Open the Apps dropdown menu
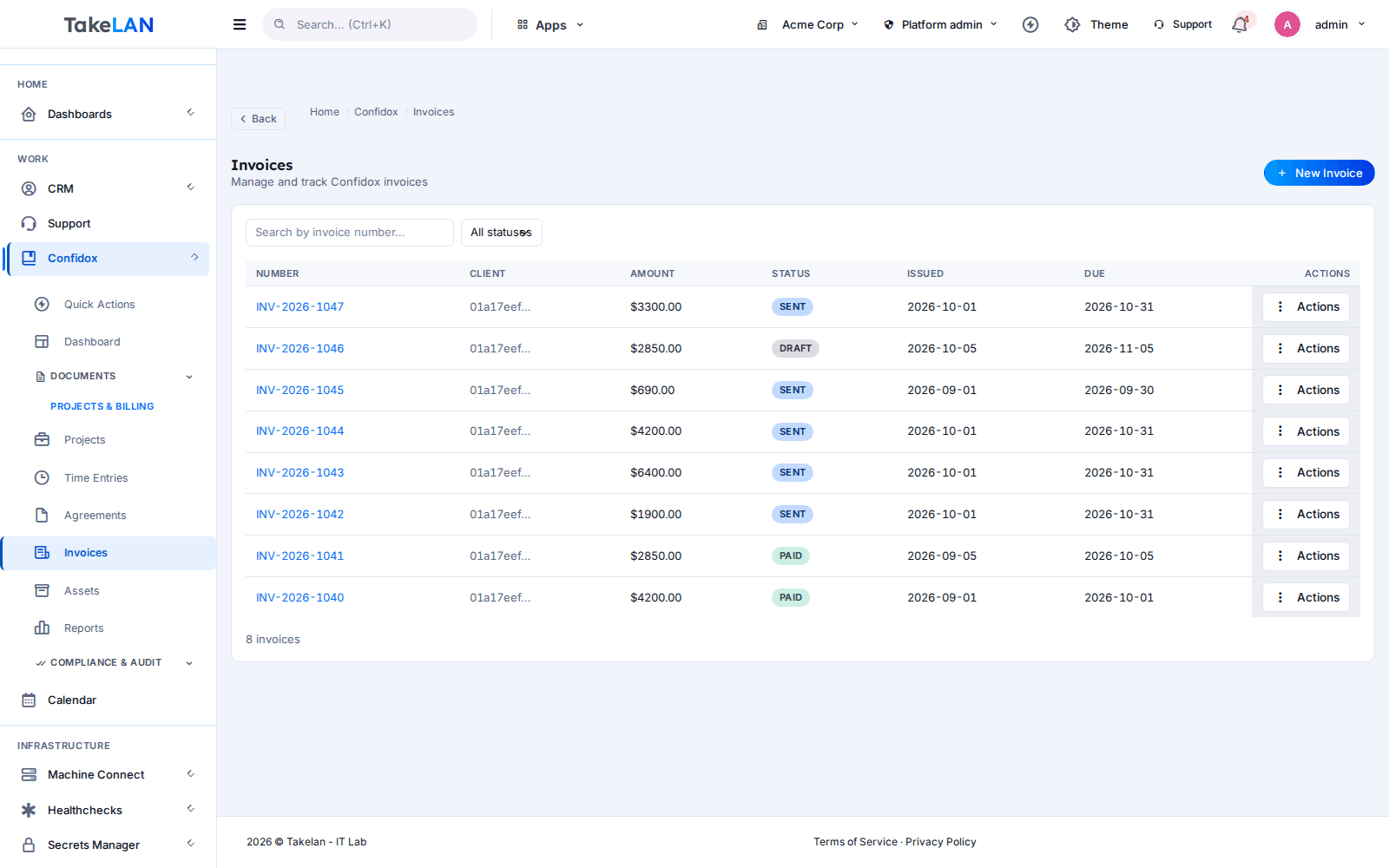Image resolution: width=1389 pixels, height=868 pixels. tap(550, 25)
